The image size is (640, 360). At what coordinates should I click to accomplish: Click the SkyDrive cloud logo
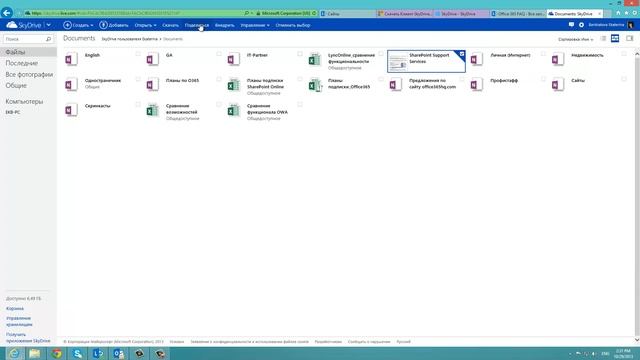point(11,25)
